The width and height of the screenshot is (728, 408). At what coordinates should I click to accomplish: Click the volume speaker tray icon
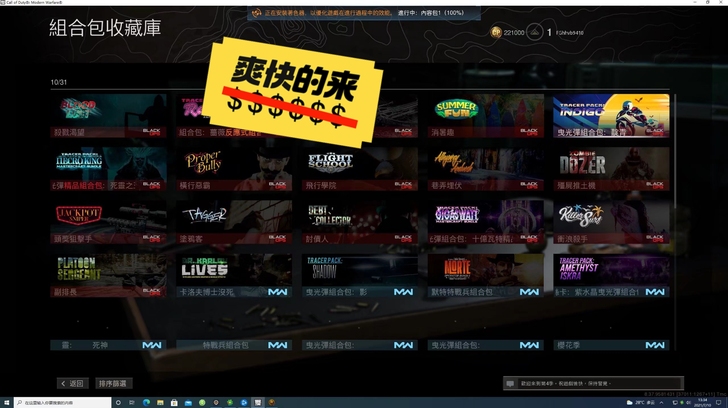point(688,402)
